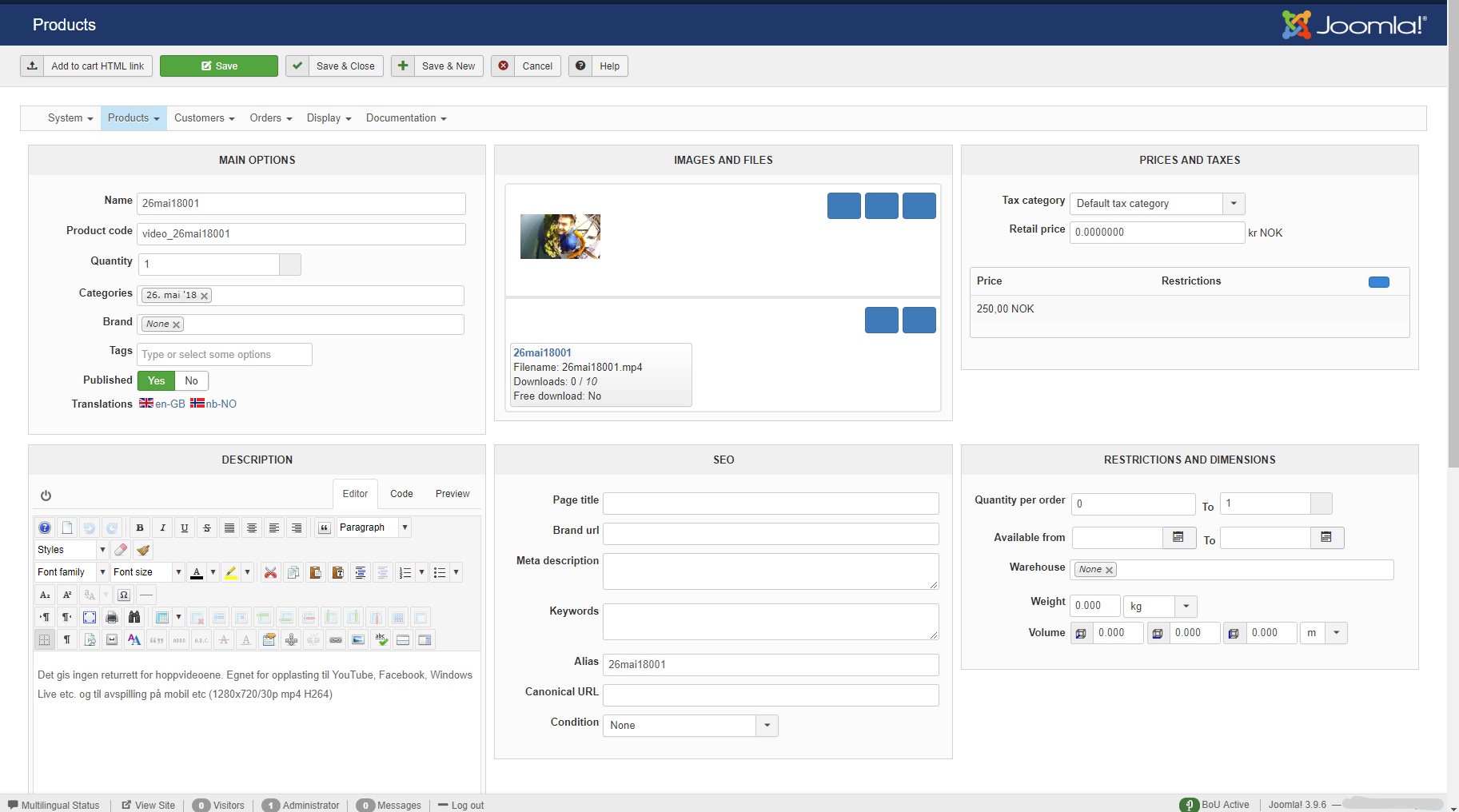The height and width of the screenshot is (812, 1459).
Task: Apply bold formatting in the description editor
Action: 140,527
